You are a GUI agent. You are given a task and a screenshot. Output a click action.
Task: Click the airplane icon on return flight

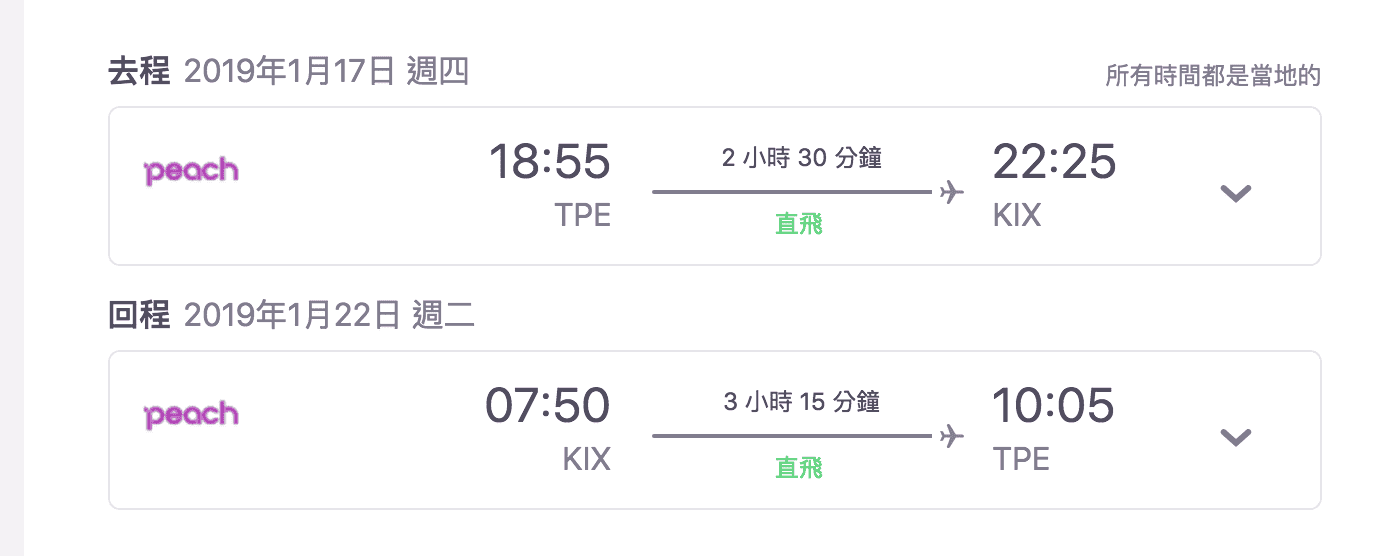pos(953,436)
